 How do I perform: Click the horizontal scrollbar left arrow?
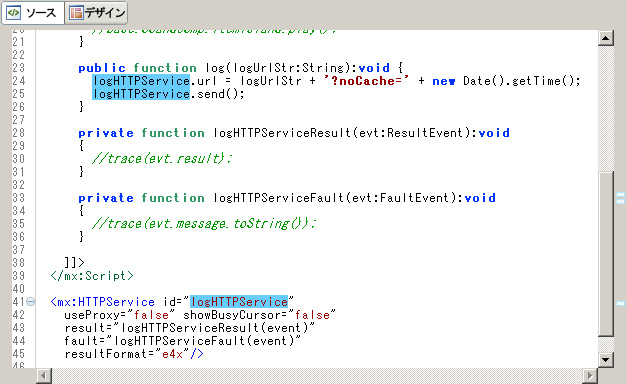click(x=44, y=376)
